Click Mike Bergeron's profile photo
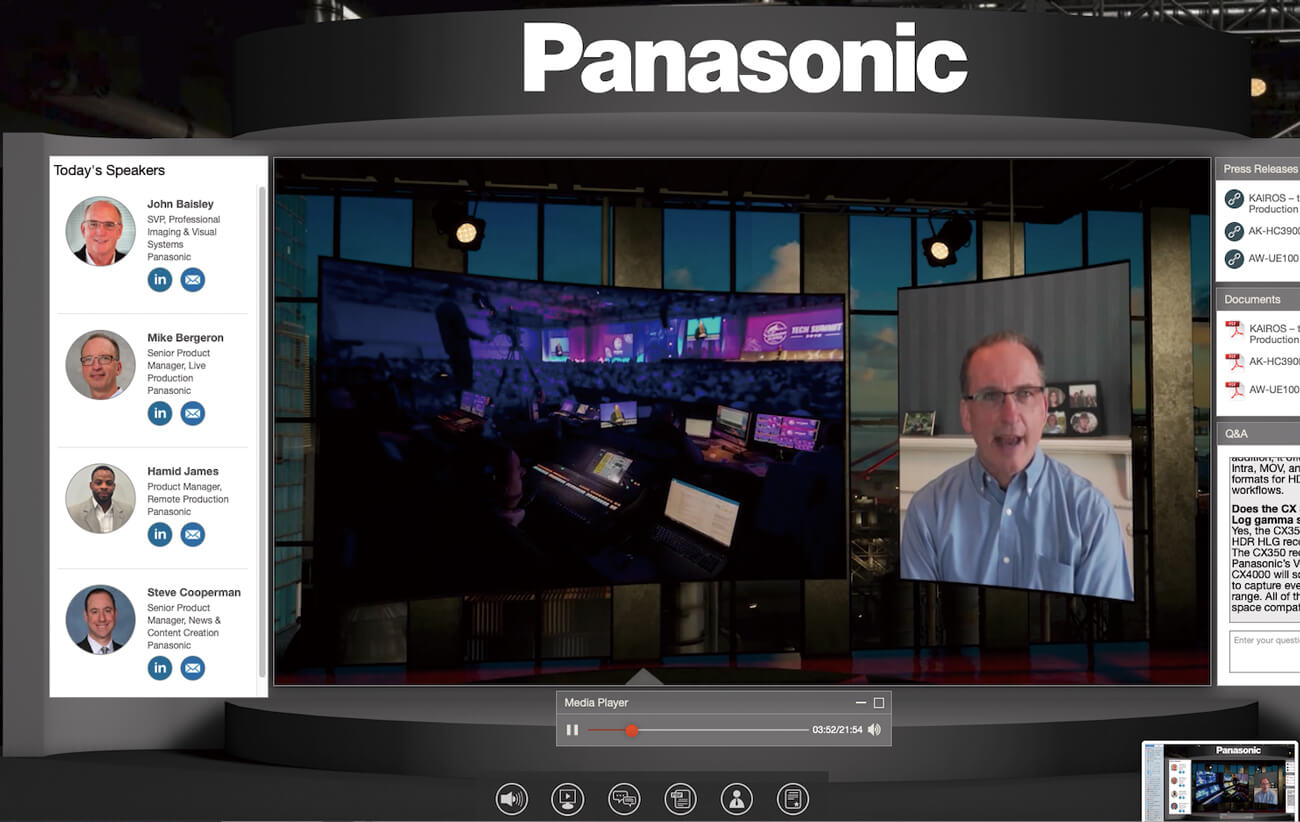Screen dimensions: 1300x822 tap(101, 365)
